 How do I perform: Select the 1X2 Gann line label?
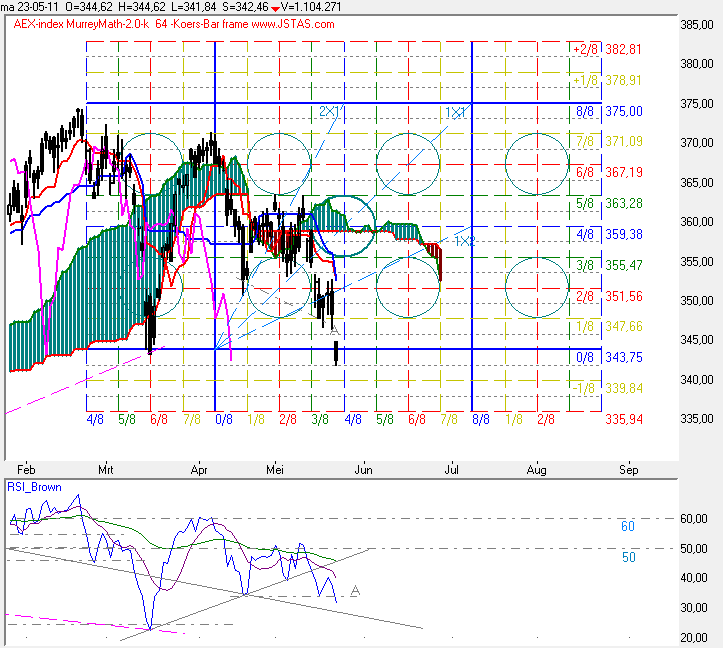[x=464, y=241]
